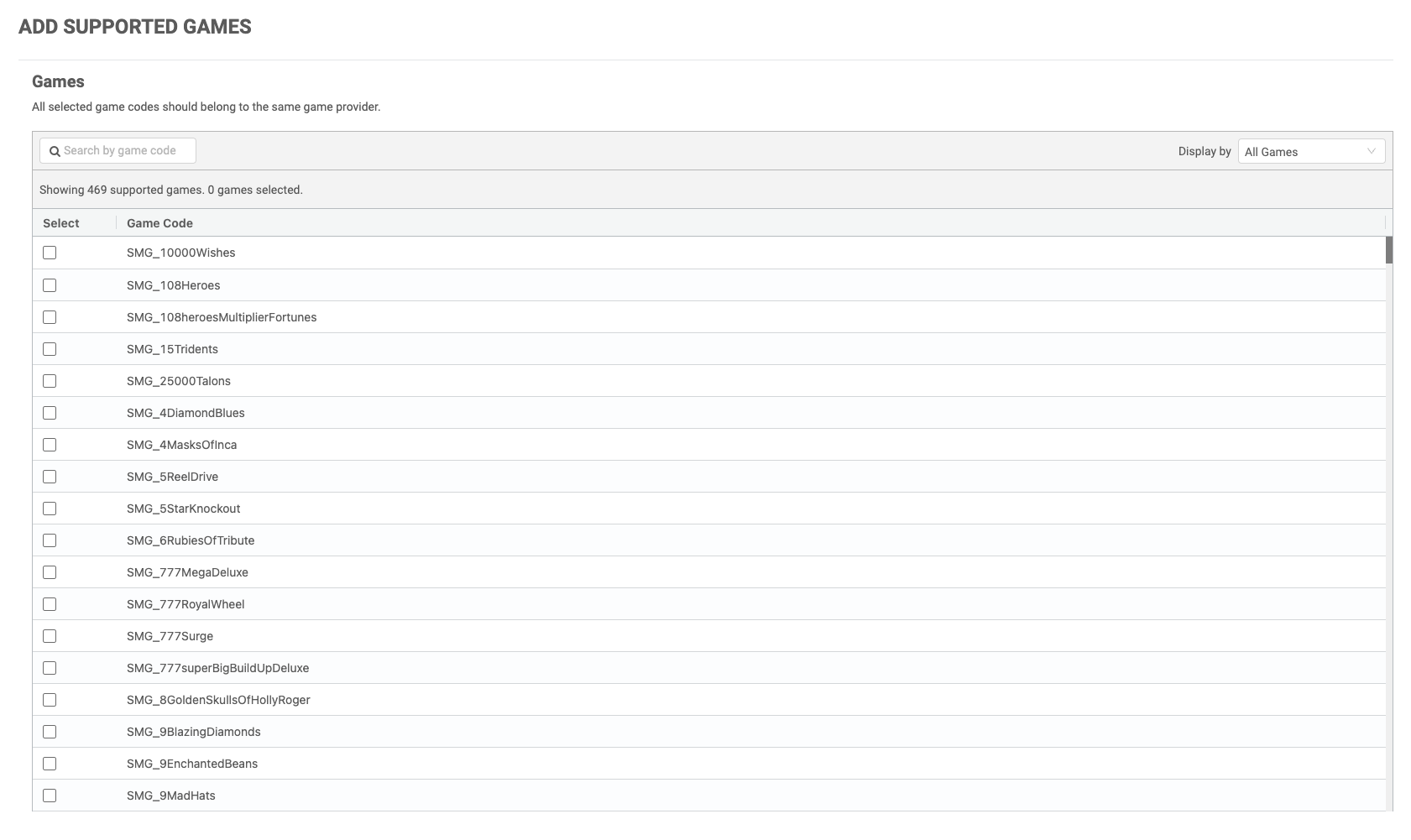The height and width of the screenshot is (840, 1411).
Task: Tick the SMG_9MadHats checkbox
Action: click(50, 796)
